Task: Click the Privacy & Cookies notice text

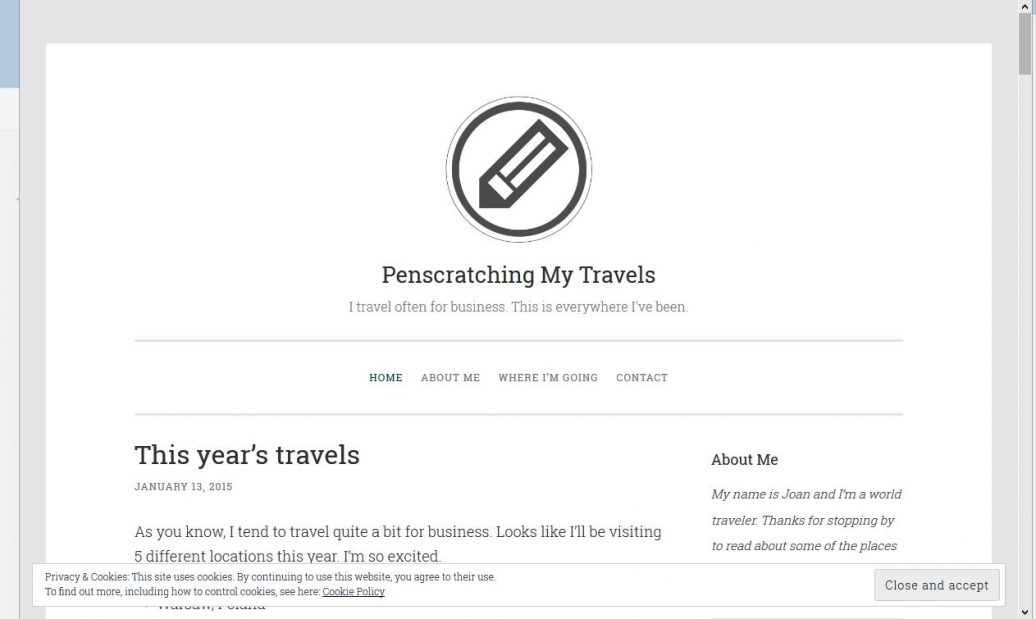Action: coord(270,577)
